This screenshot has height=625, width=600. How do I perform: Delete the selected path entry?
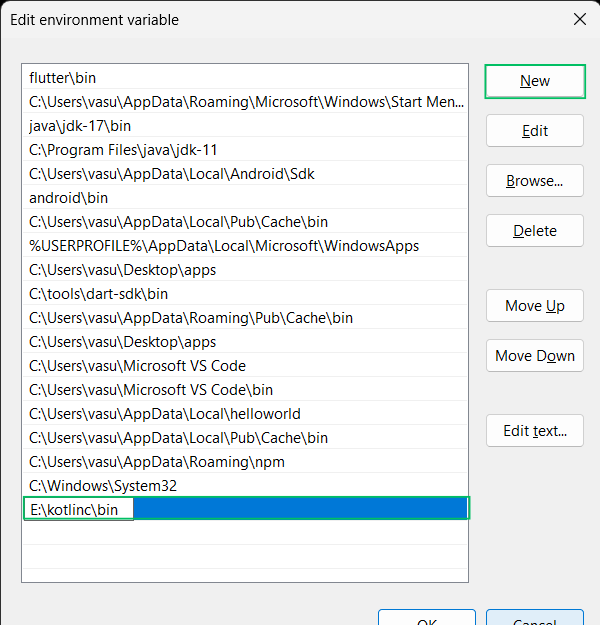(535, 231)
